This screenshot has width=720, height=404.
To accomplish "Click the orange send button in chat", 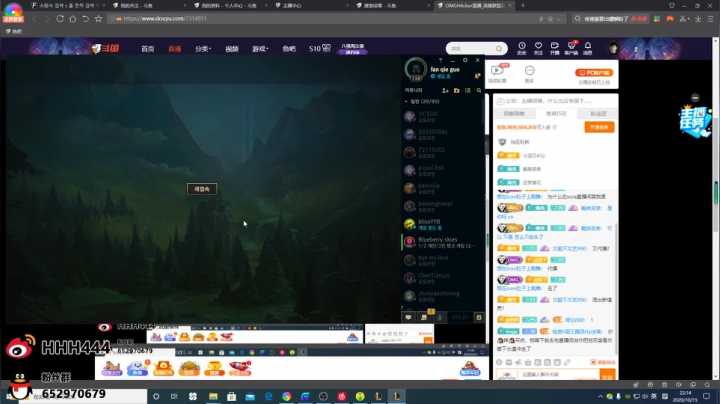I will 608,376.
